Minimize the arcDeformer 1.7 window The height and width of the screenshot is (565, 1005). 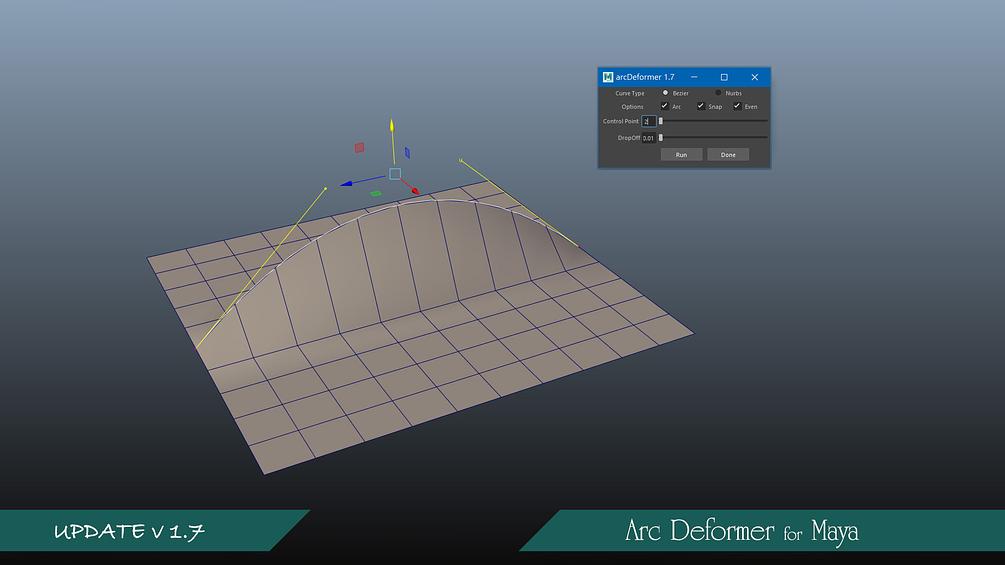[694, 77]
